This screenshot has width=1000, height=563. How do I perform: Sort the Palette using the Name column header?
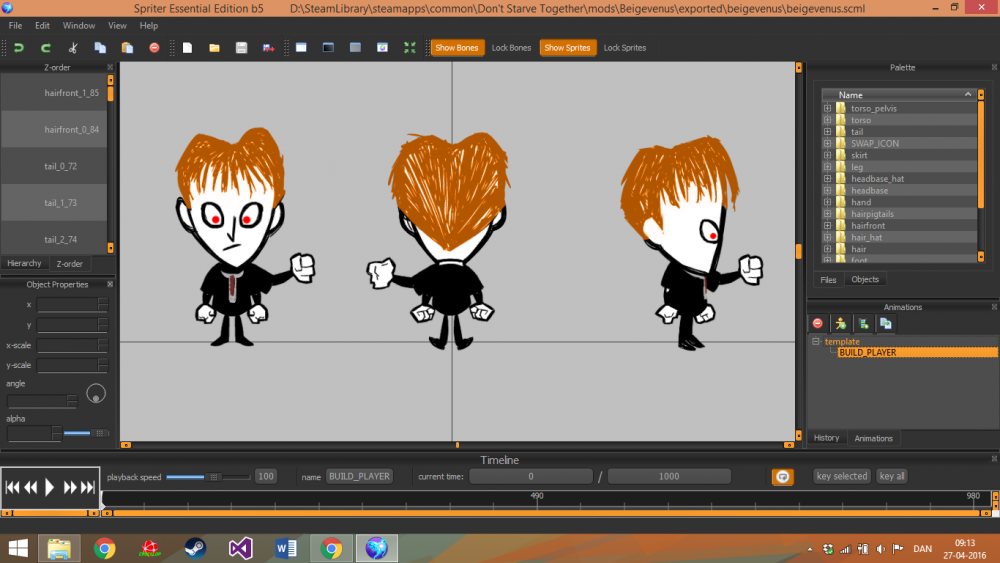899,95
